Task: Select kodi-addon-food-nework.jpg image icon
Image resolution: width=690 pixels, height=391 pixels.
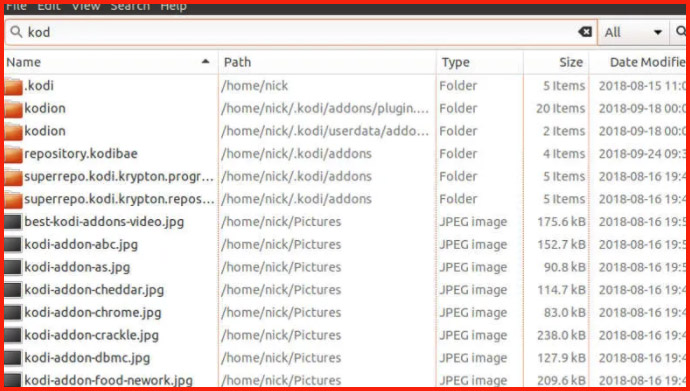Action: tap(13, 380)
